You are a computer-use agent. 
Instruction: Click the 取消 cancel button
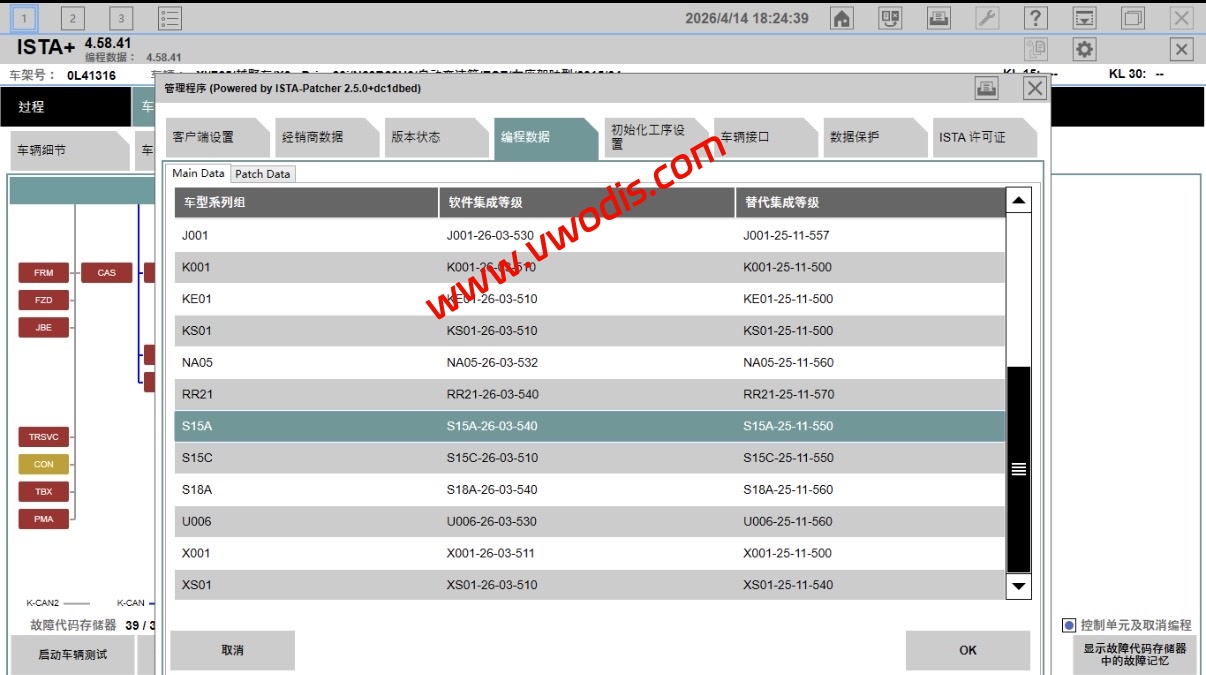point(232,650)
